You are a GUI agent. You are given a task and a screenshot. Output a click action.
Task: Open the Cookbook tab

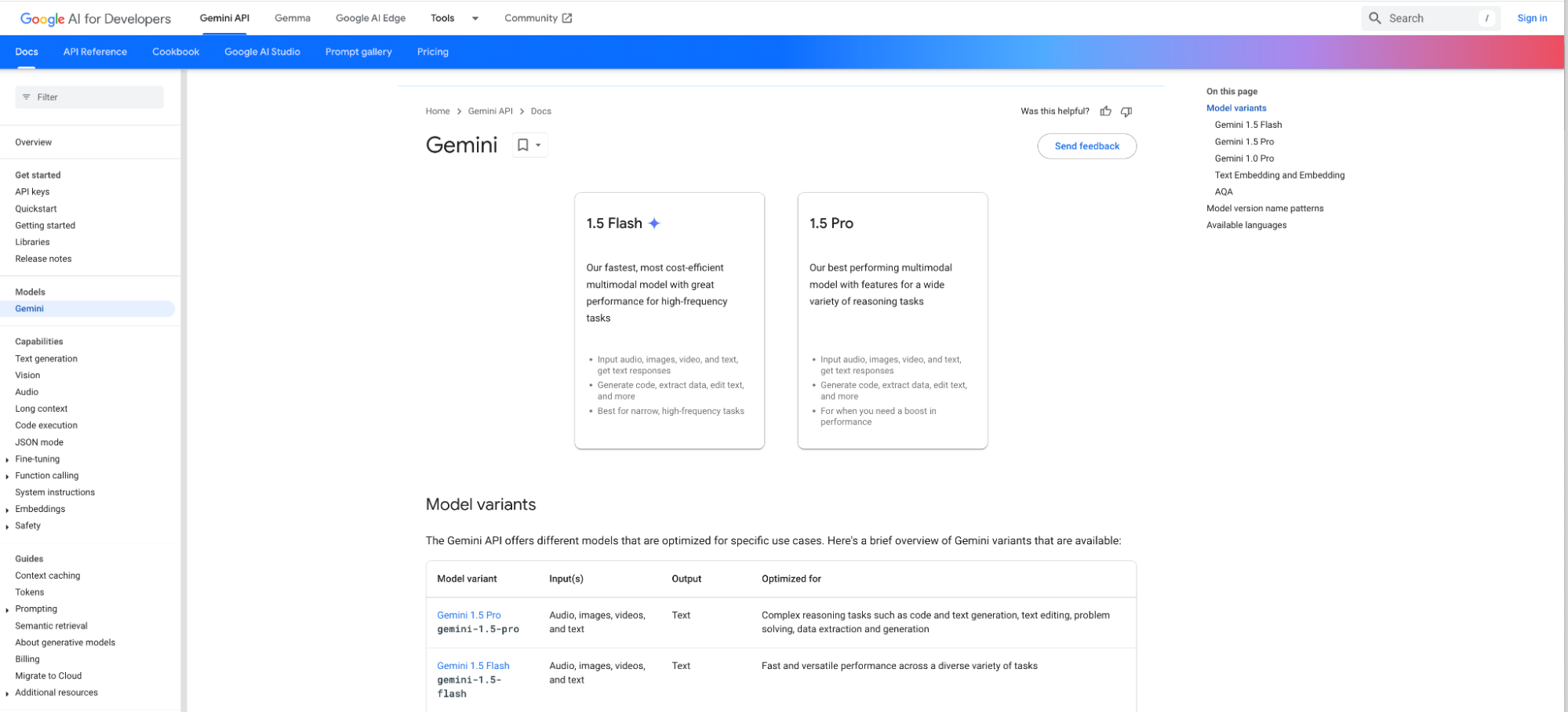(x=176, y=52)
